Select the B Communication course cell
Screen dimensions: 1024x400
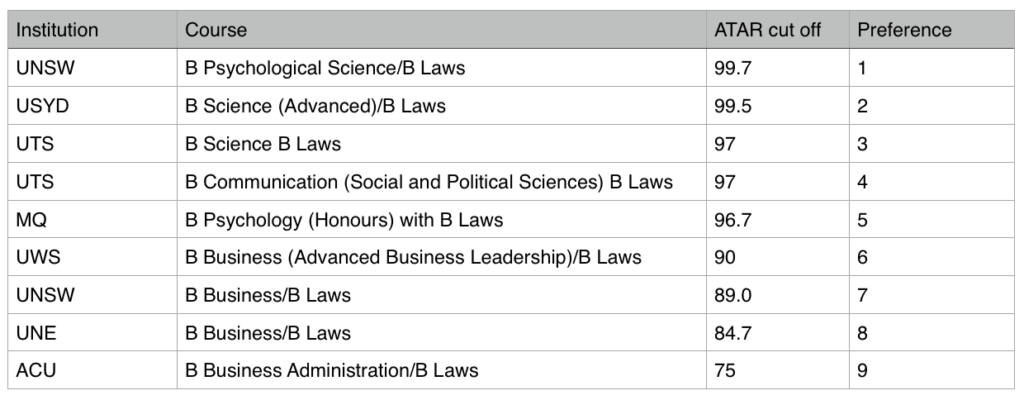(x=429, y=182)
